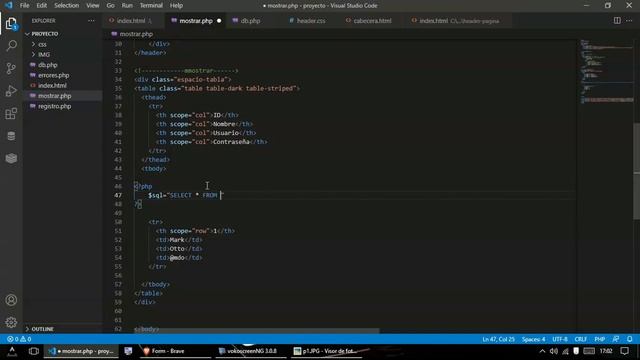Open the Go menu
This screenshot has height=360, width=640.
point(110,5)
